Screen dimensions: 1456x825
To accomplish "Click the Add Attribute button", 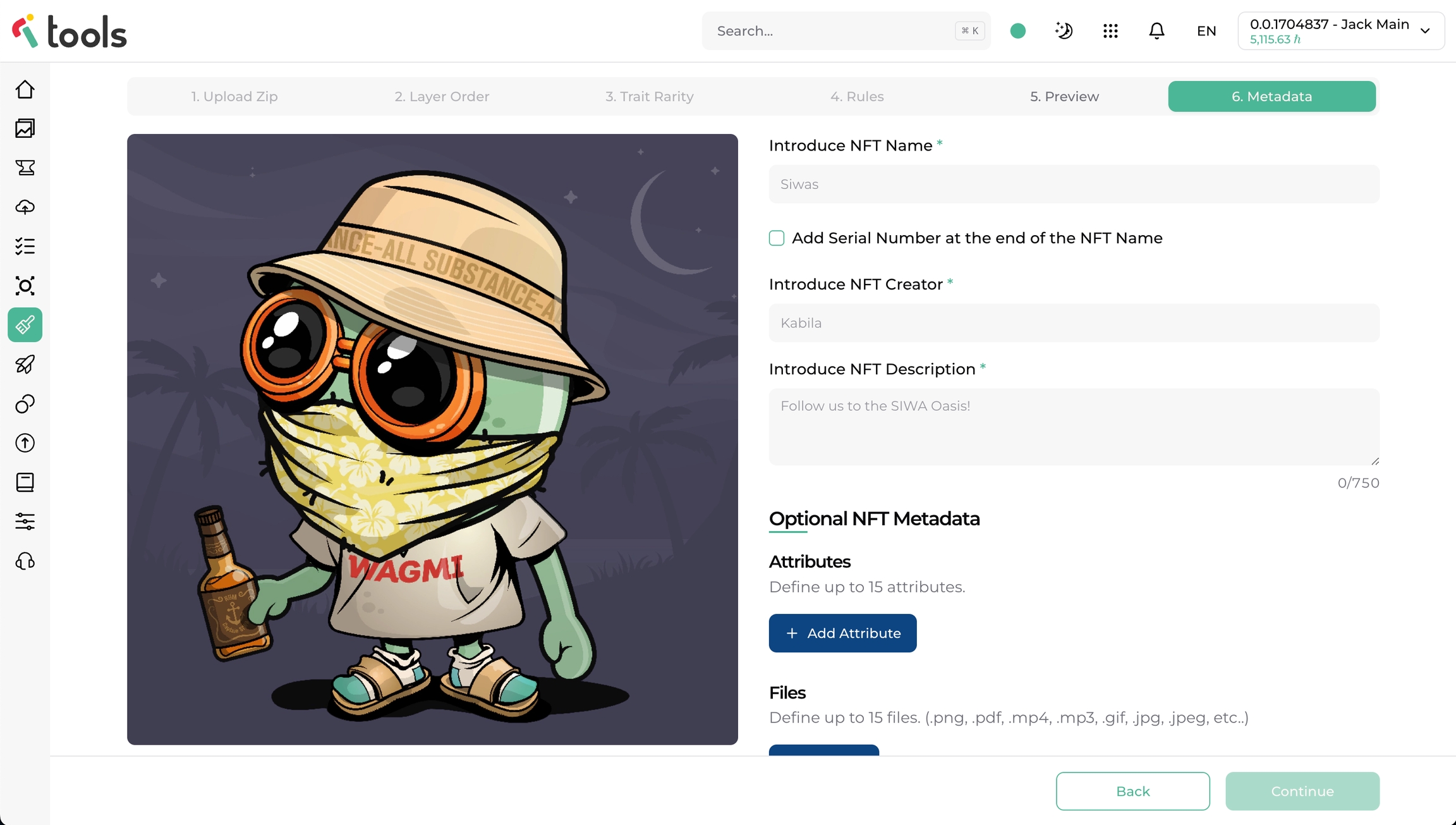I will 842,633.
